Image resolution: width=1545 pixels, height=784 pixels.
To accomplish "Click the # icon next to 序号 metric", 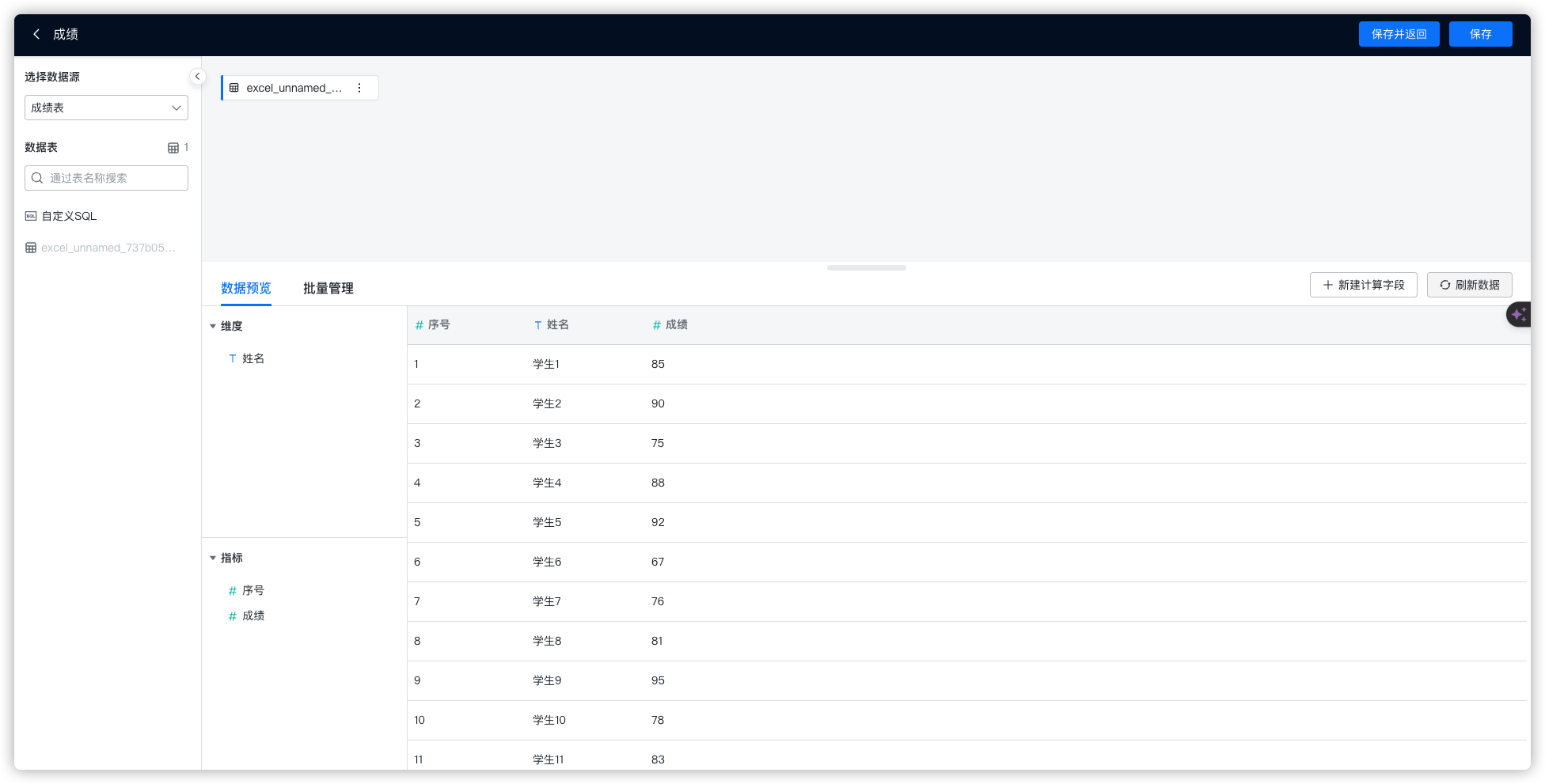I will pyautogui.click(x=233, y=590).
